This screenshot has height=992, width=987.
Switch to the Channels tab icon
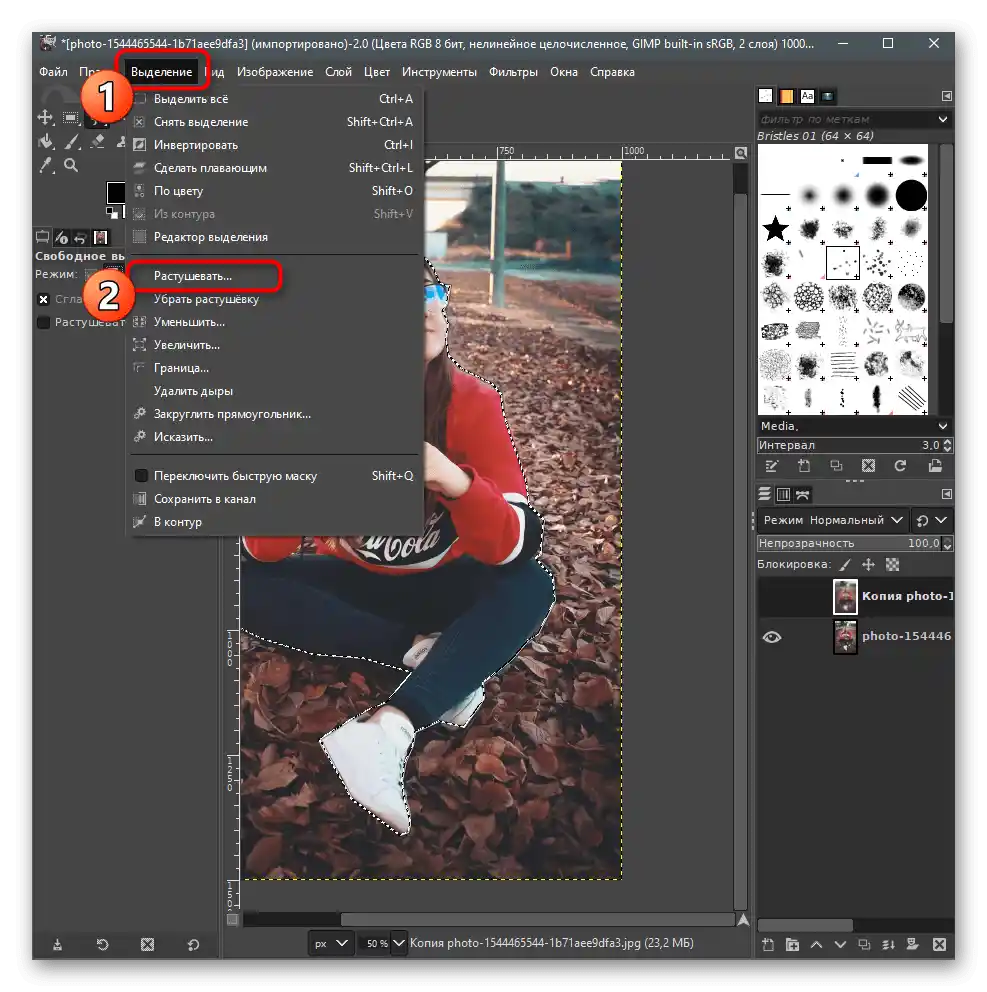tap(783, 494)
